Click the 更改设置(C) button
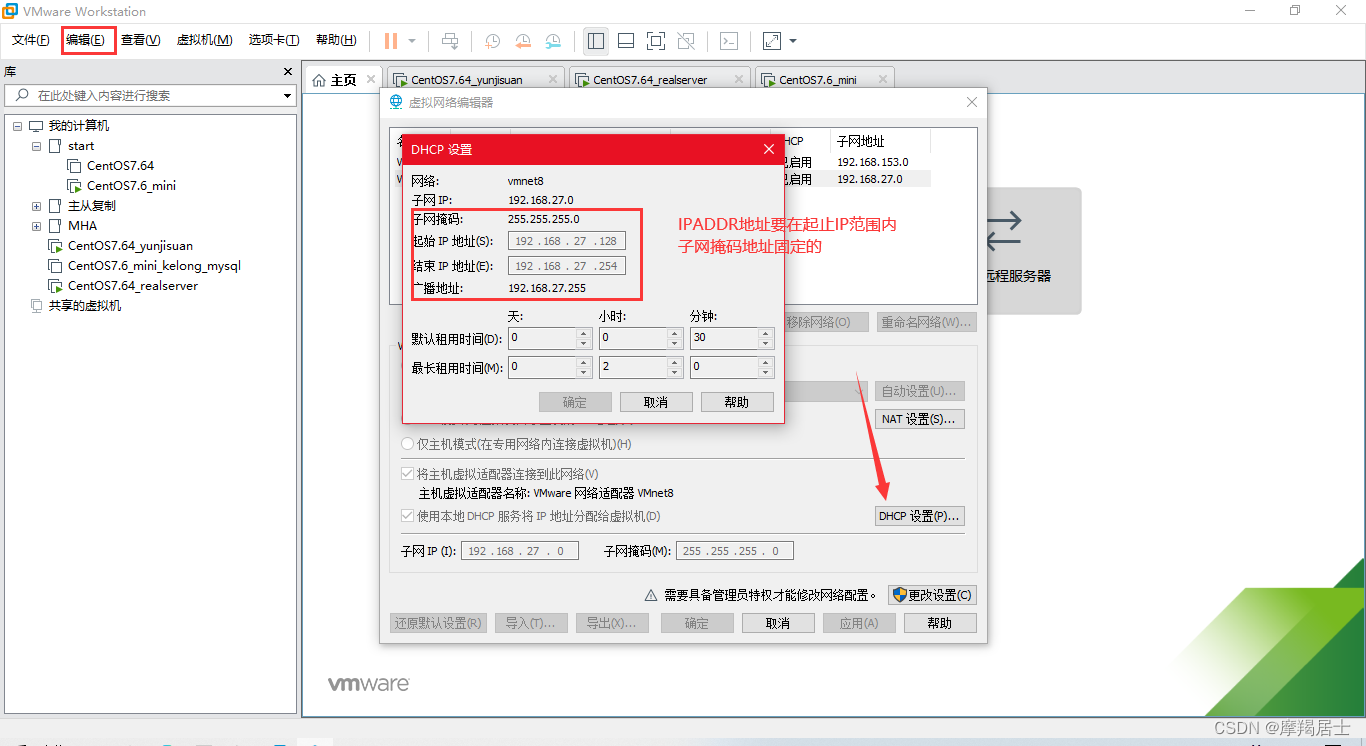This screenshot has width=1366, height=746. point(932,595)
